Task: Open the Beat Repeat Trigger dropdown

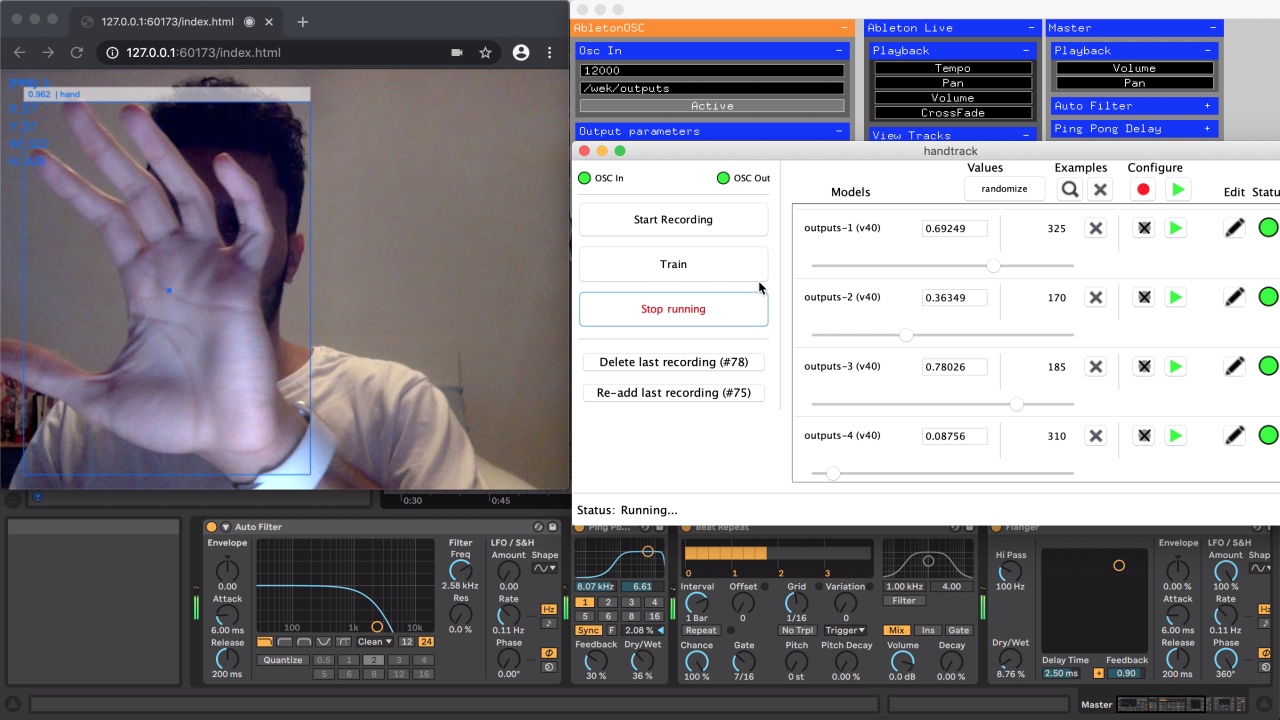Action: pyautogui.click(x=845, y=631)
